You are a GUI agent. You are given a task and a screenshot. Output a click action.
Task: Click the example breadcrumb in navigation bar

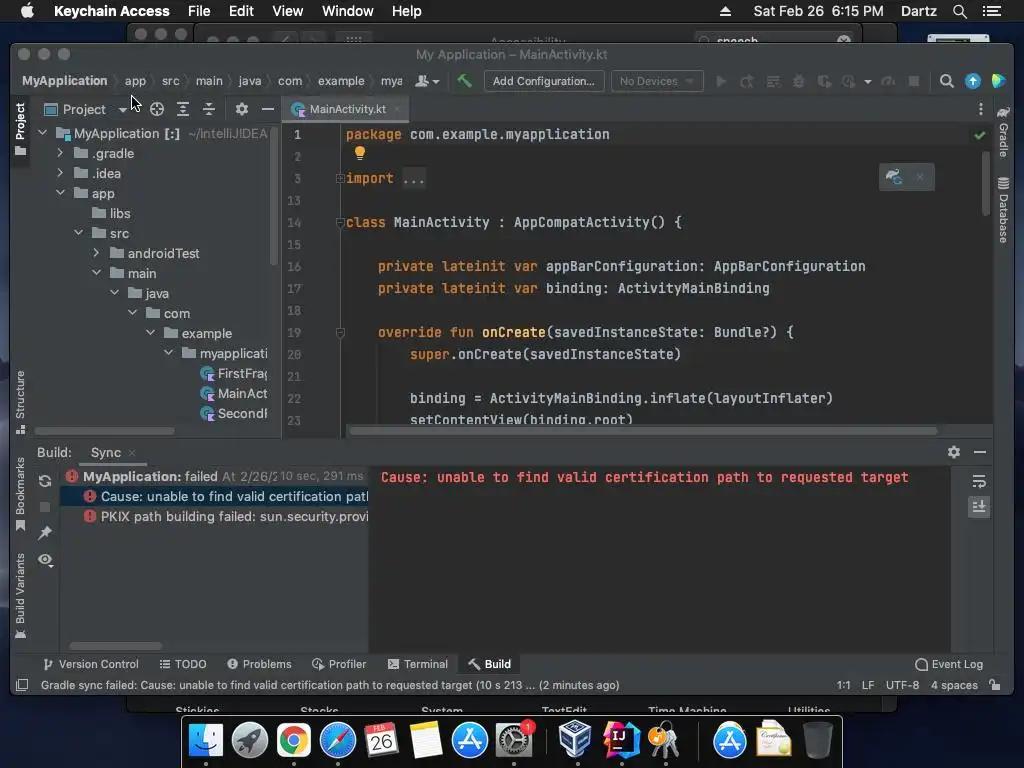(x=341, y=81)
